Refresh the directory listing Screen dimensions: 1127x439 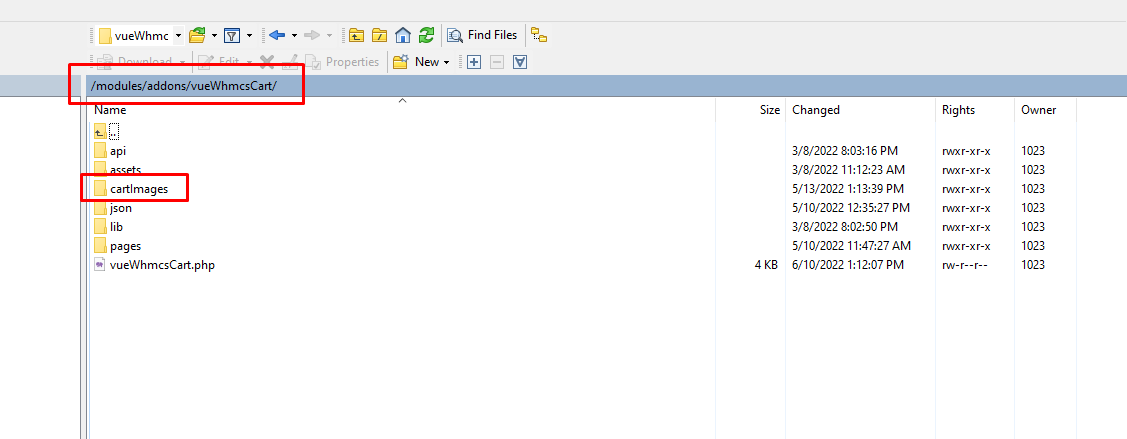(x=426, y=35)
